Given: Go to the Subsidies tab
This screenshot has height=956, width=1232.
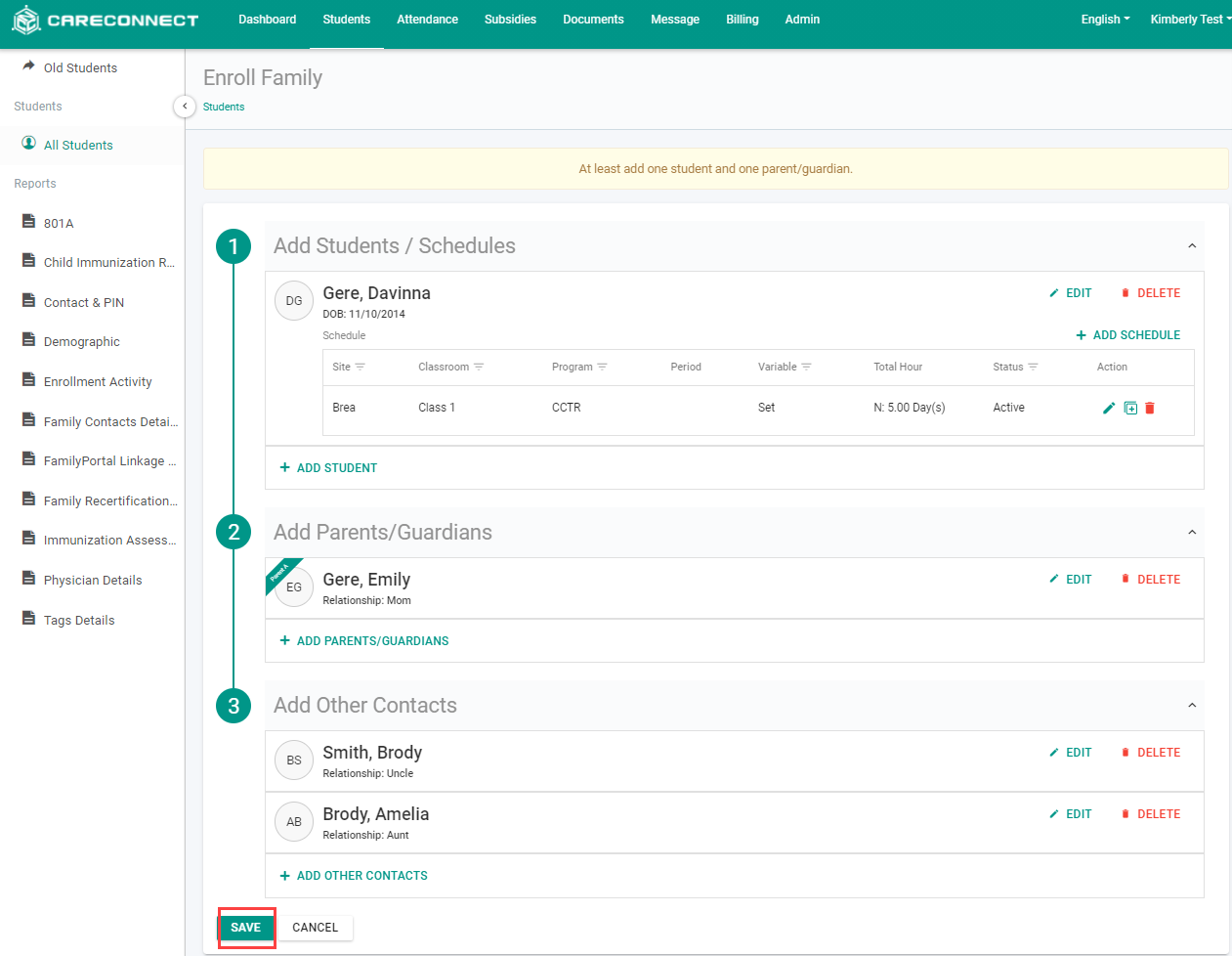Looking at the screenshot, I should click(510, 20).
